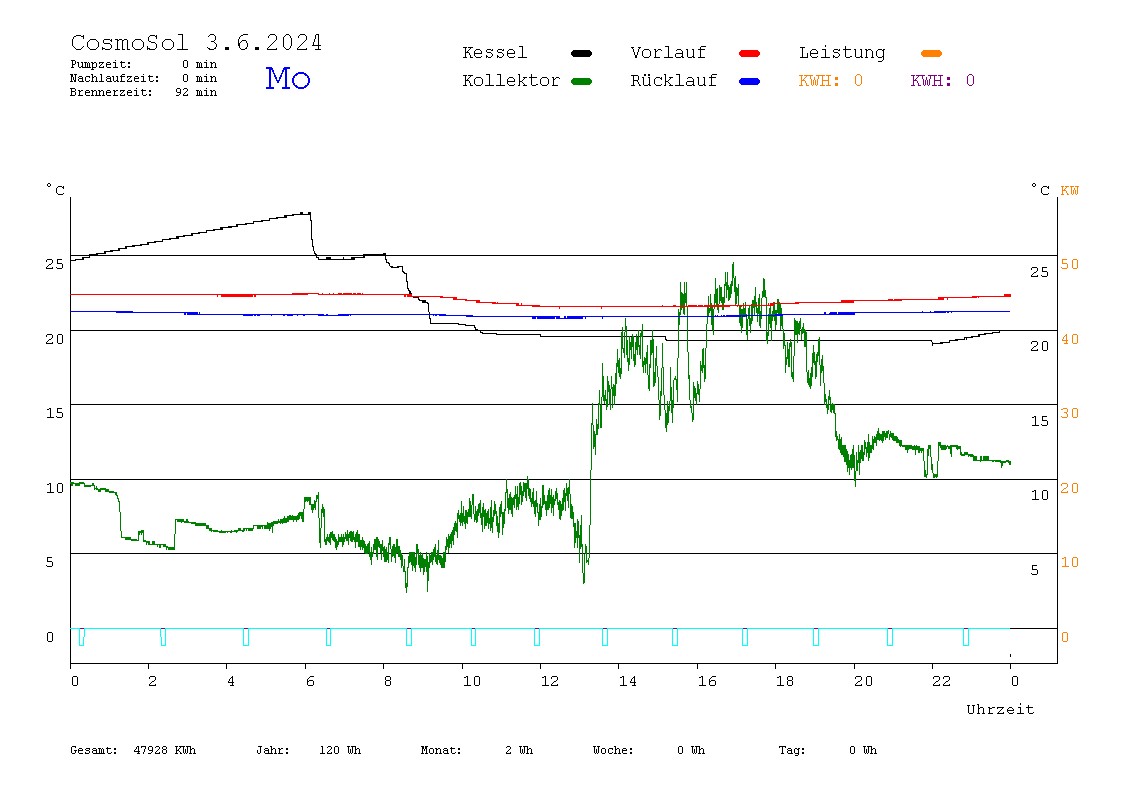Click the Leistung legend label
Image resolution: width=1148 pixels, height=812 pixels.
click(842, 53)
